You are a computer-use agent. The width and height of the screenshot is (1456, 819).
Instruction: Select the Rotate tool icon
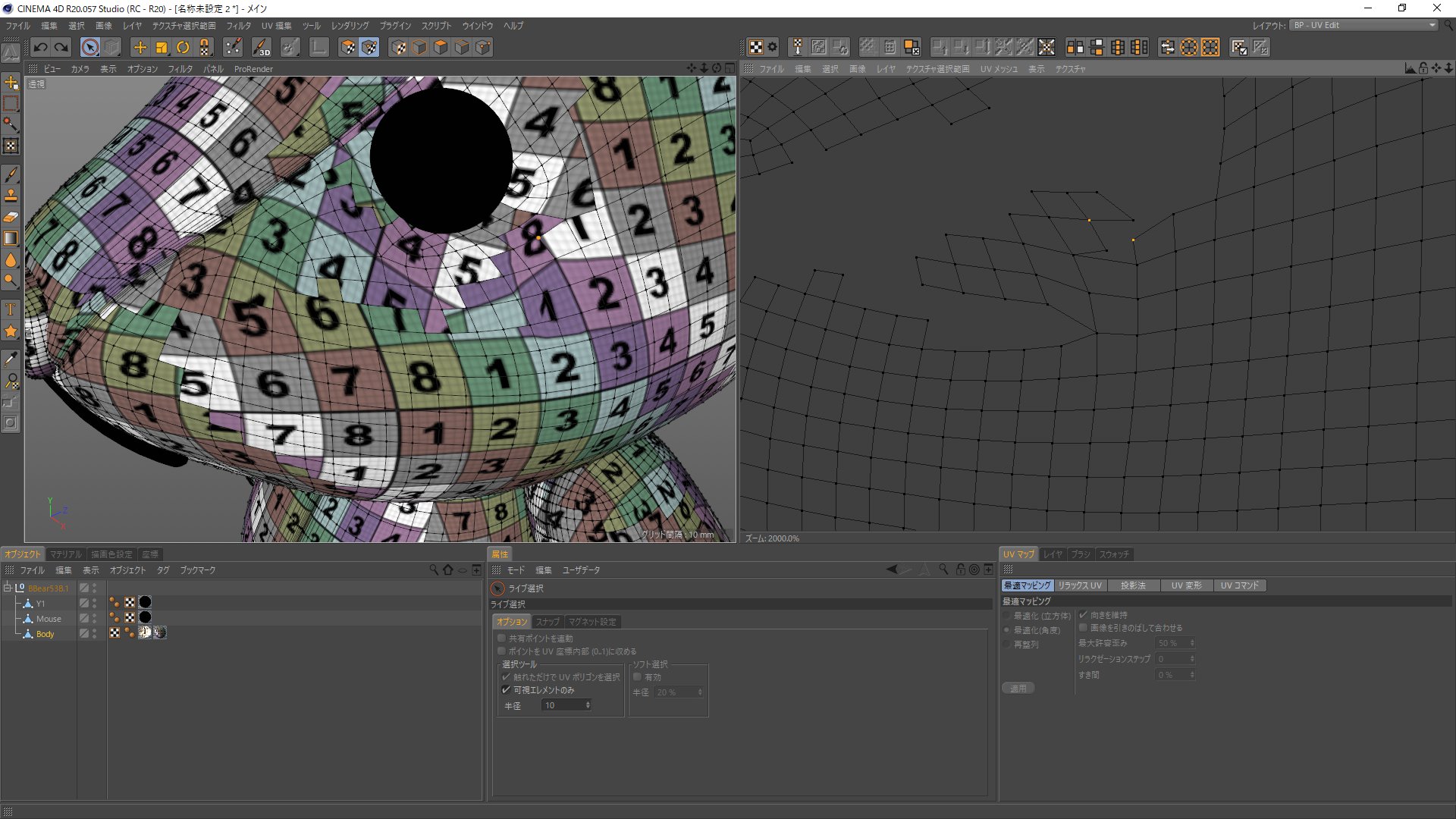183,48
